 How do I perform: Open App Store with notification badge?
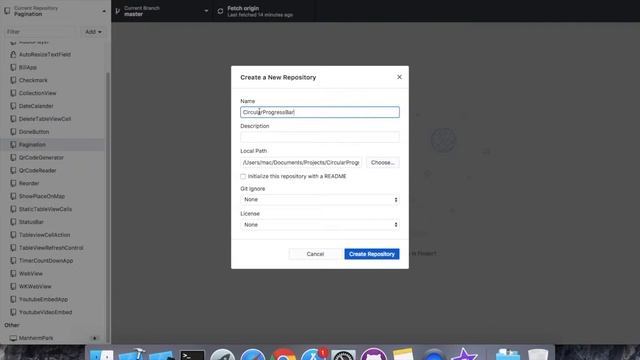coord(313,354)
